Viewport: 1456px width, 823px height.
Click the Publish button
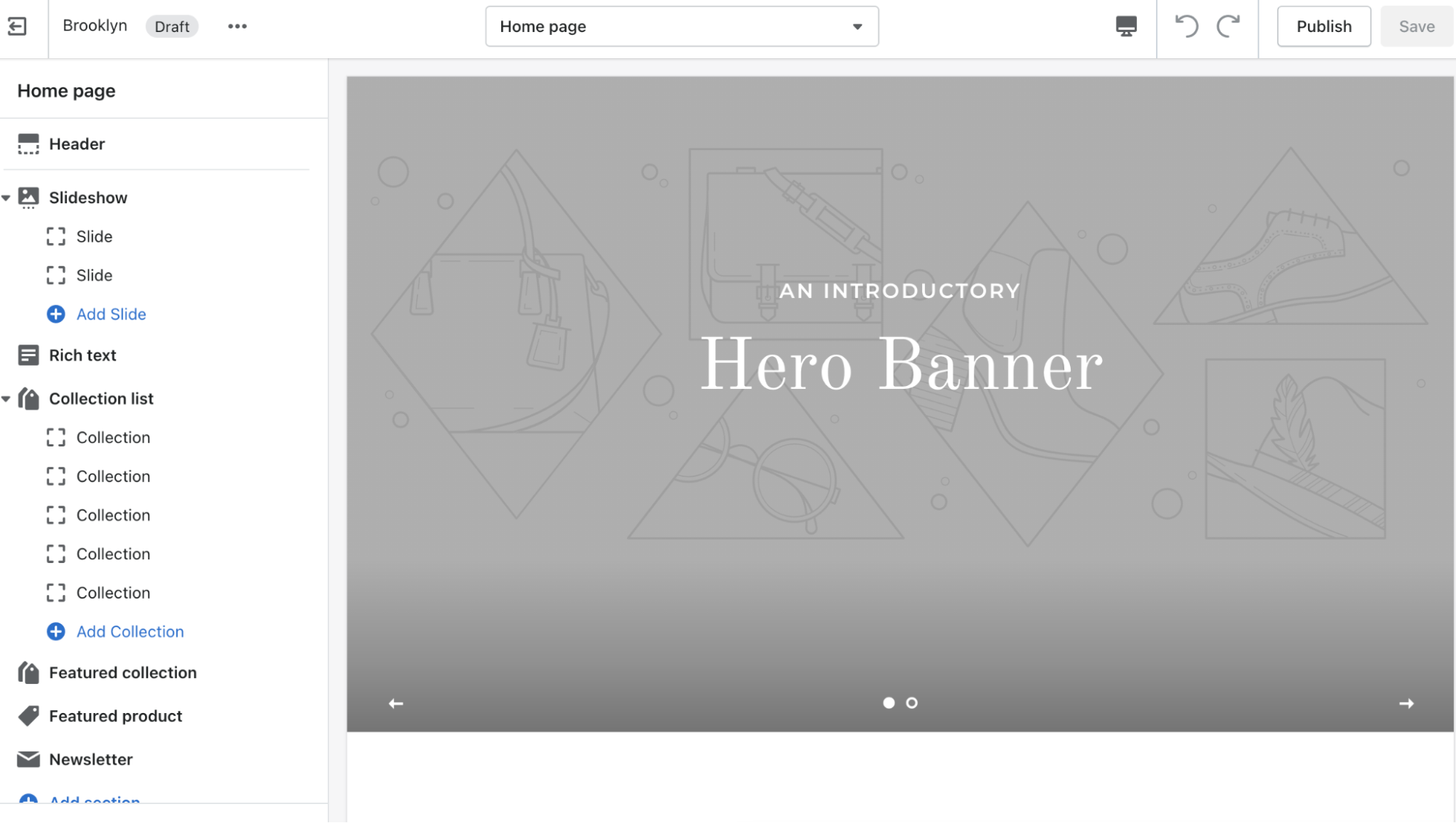(1324, 25)
